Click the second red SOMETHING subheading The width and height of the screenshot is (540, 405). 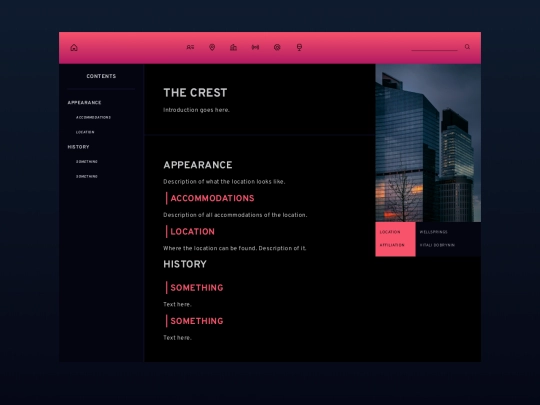[197, 321]
